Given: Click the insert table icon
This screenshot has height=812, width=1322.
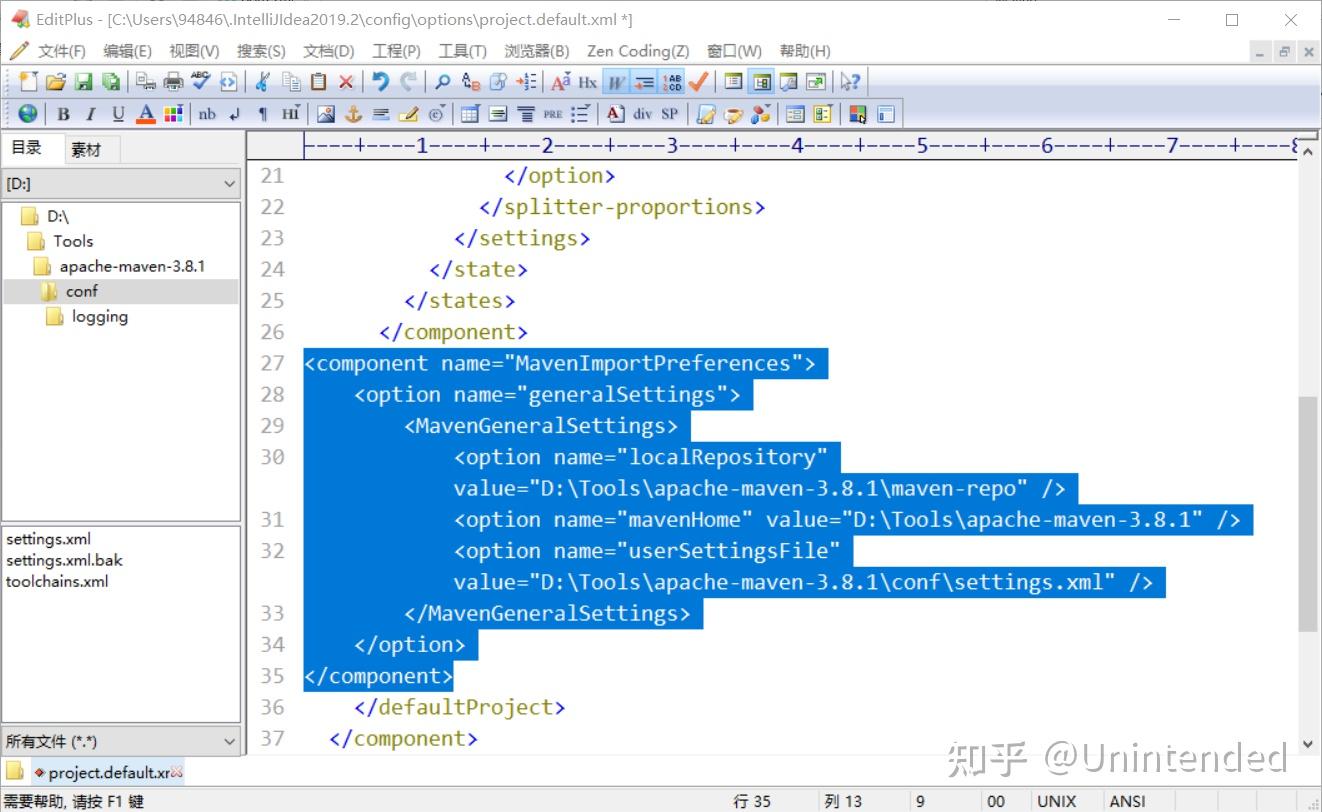Looking at the screenshot, I should click(469, 114).
